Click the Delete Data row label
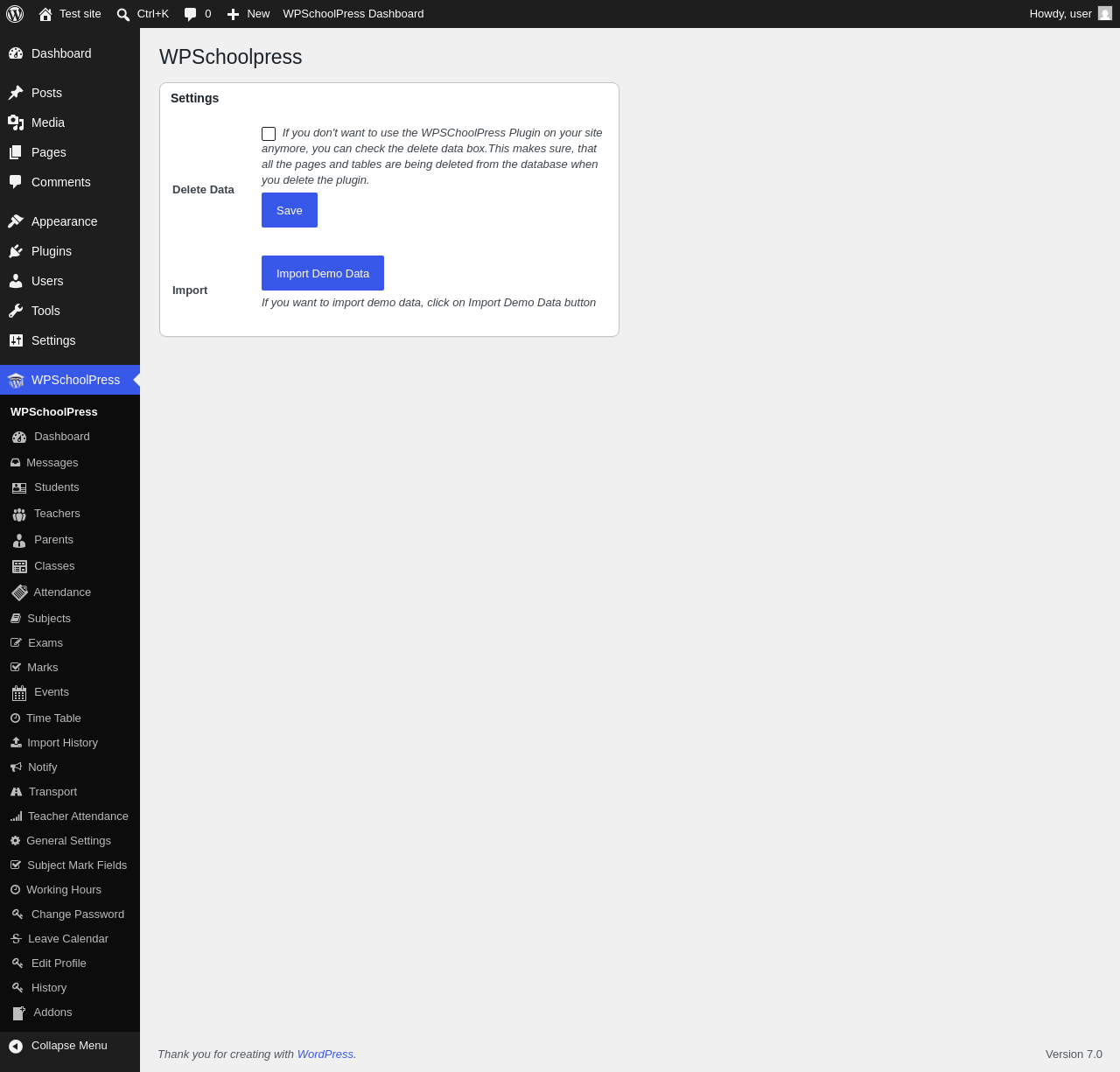Image resolution: width=1120 pixels, height=1072 pixels. point(203,190)
